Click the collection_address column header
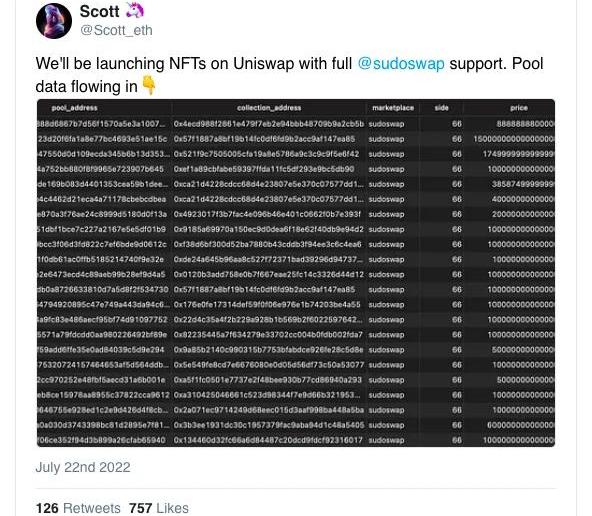The width and height of the screenshot is (592, 516). pos(269,108)
